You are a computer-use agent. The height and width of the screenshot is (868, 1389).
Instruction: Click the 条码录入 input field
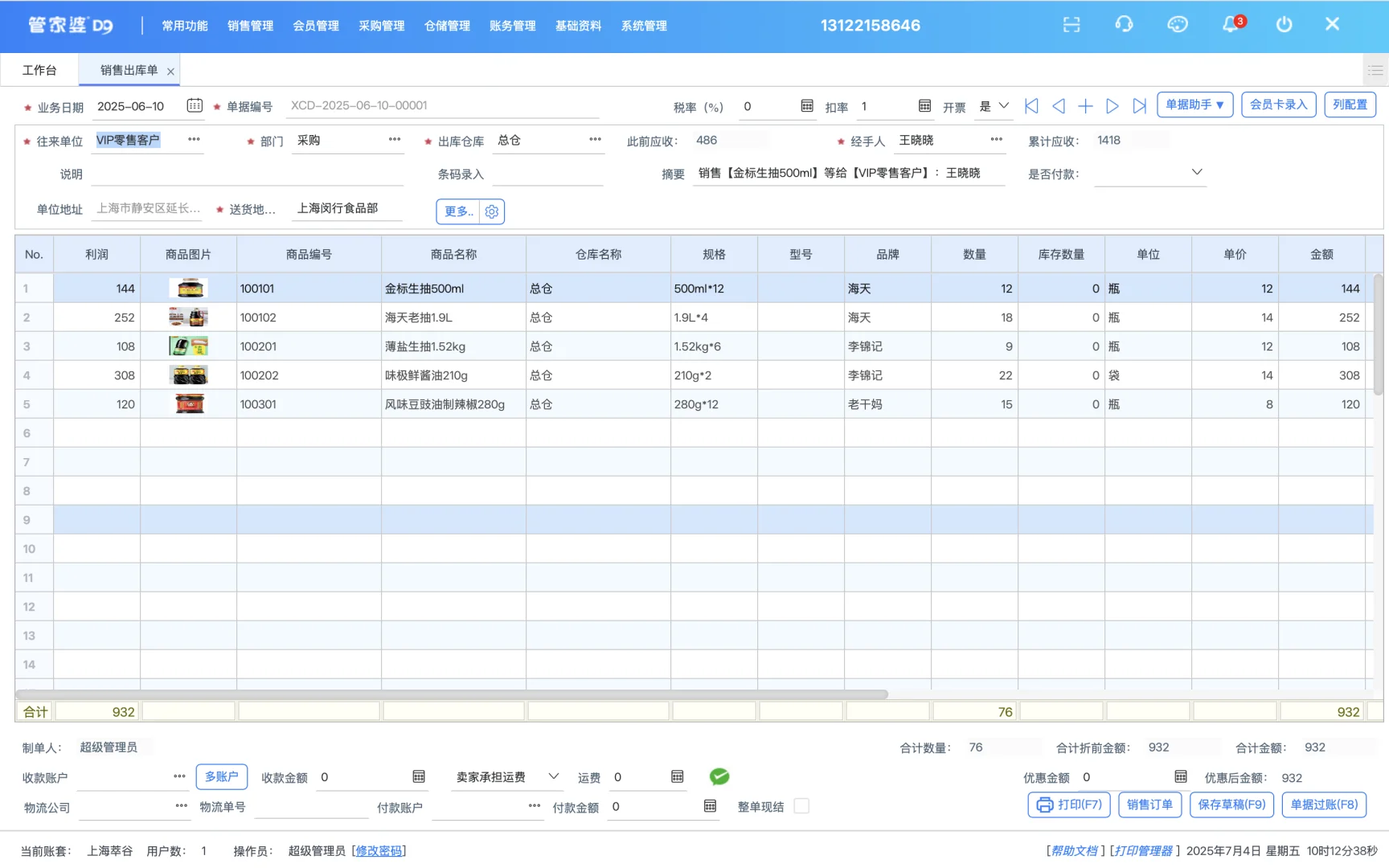point(547,174)
